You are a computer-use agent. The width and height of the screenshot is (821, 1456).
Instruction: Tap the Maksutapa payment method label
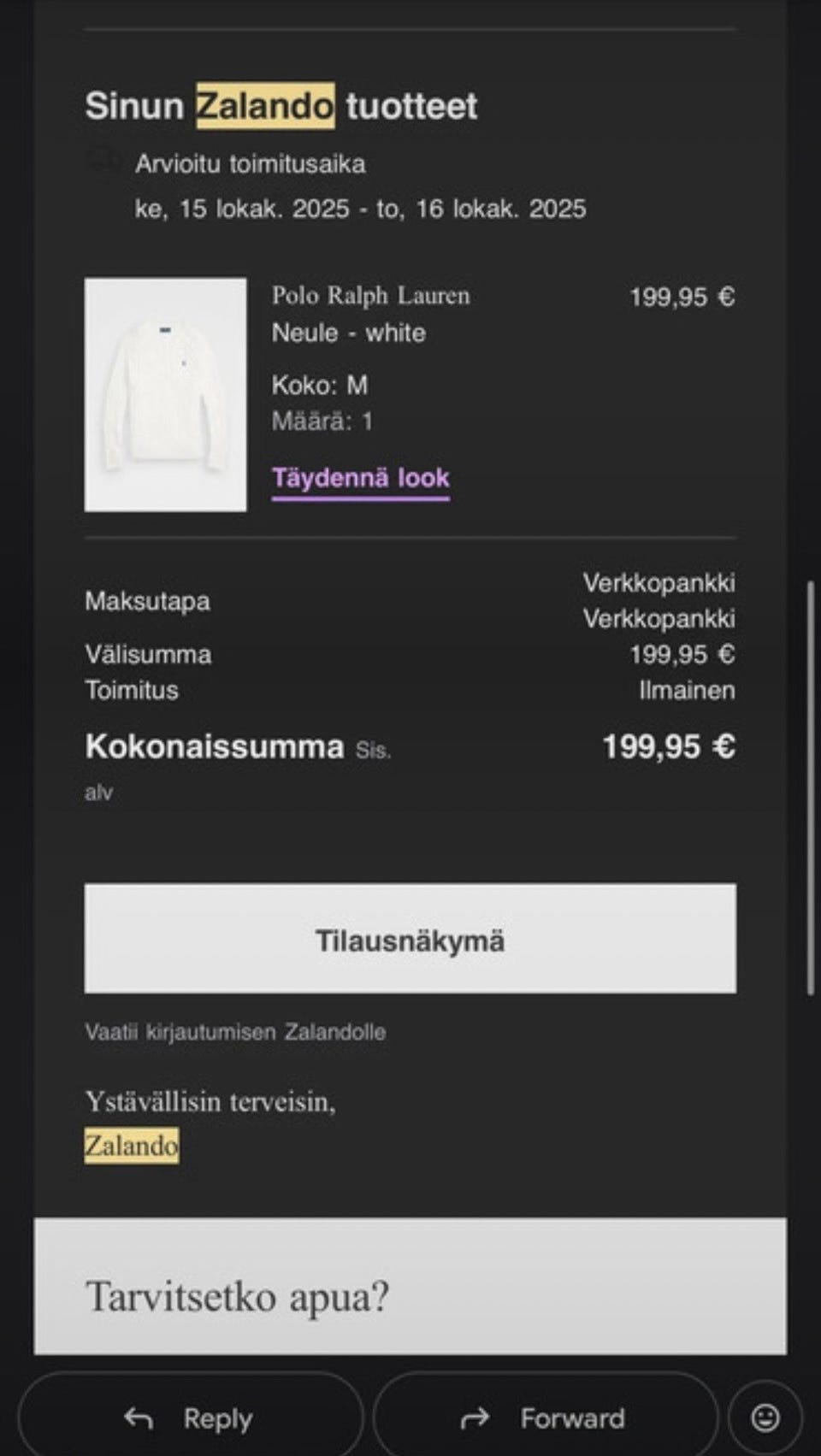[x=147, y=601]
